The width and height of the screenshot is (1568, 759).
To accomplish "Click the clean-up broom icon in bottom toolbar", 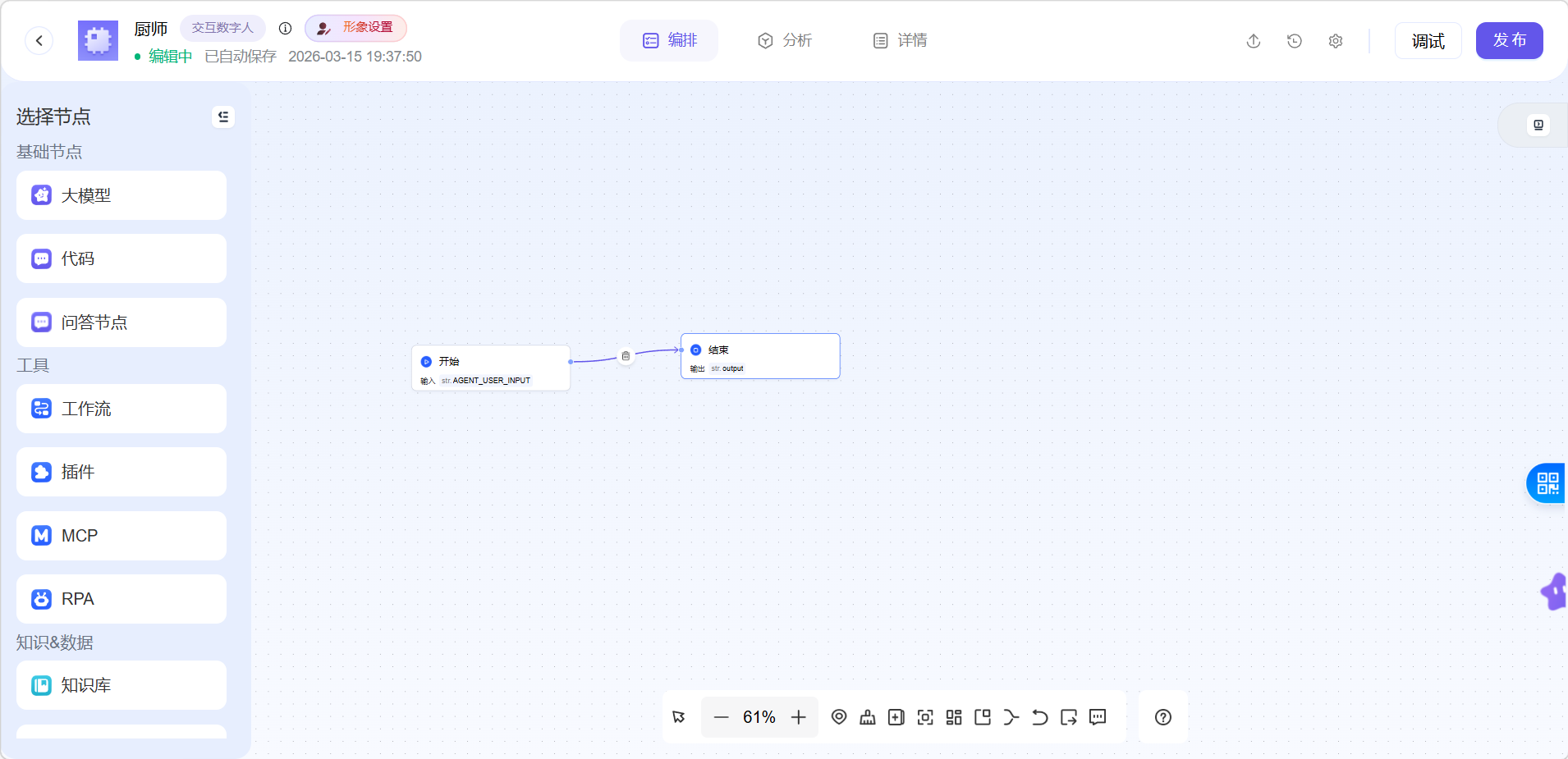I will 867,717.
